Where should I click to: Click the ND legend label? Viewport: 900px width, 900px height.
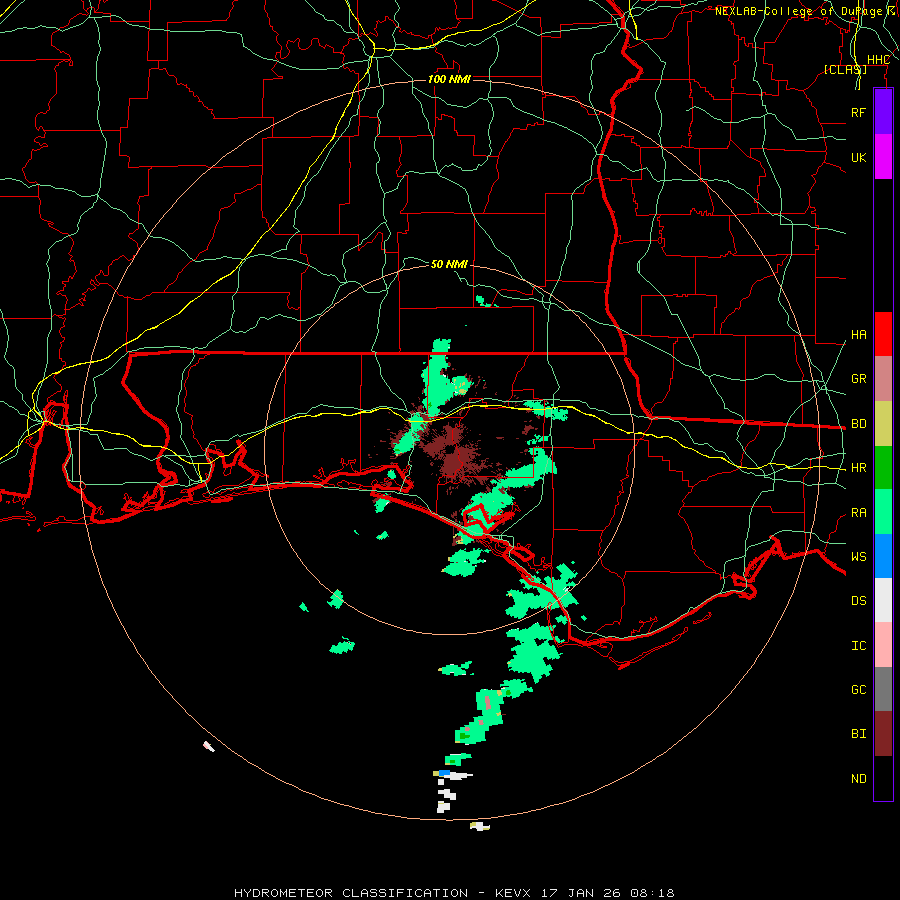[x=858, y=778]
